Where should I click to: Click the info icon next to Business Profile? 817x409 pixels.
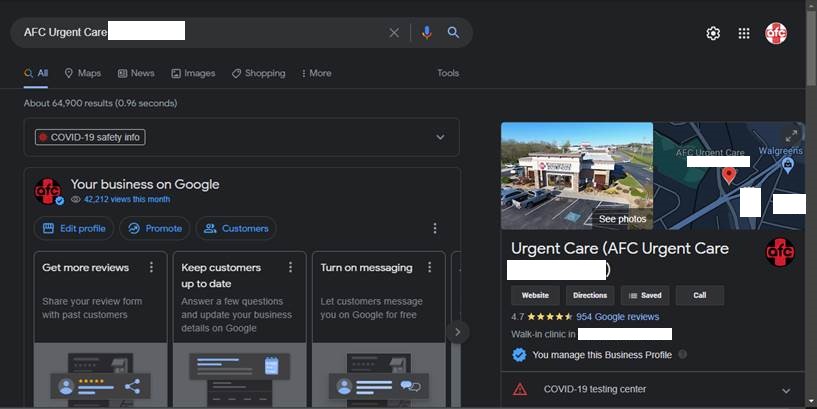[x=682, y=354]
